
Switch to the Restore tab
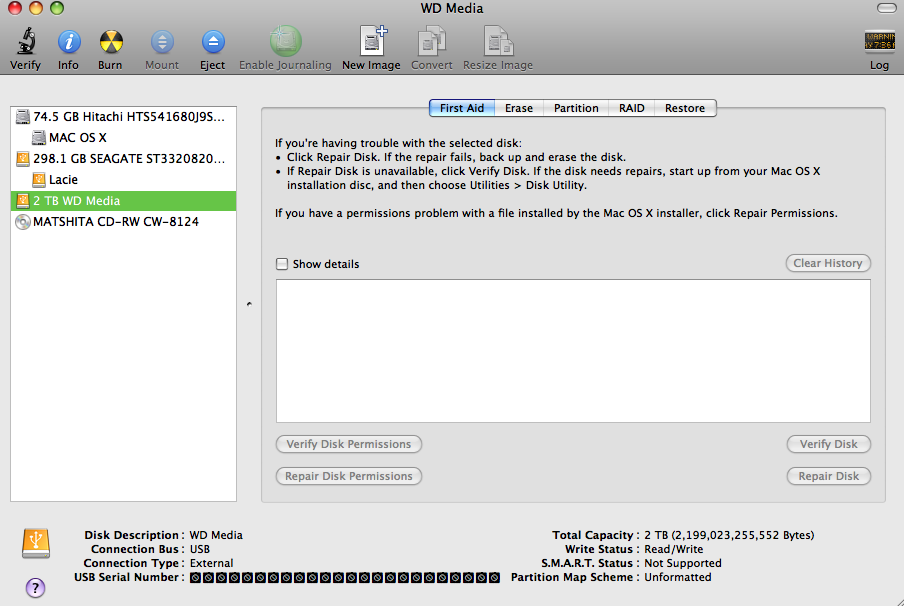tap(685, 108)
